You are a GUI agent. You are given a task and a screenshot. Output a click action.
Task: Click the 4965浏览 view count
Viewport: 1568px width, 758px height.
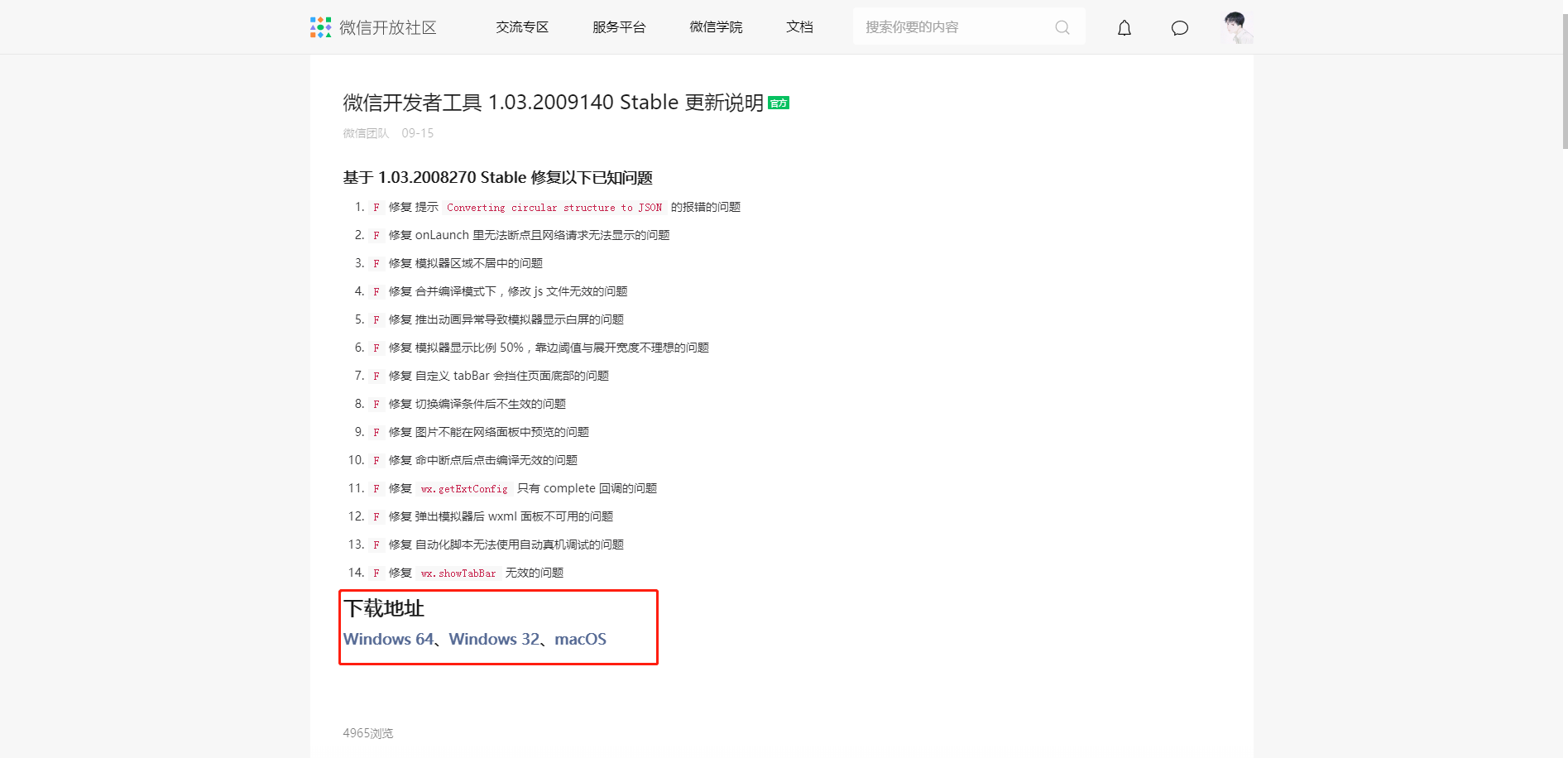[x=368, y=733]
